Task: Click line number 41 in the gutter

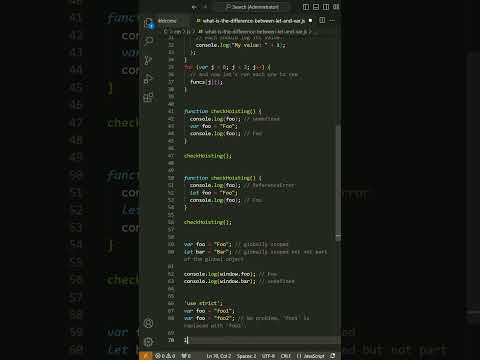Action: (x=171, y=111)
